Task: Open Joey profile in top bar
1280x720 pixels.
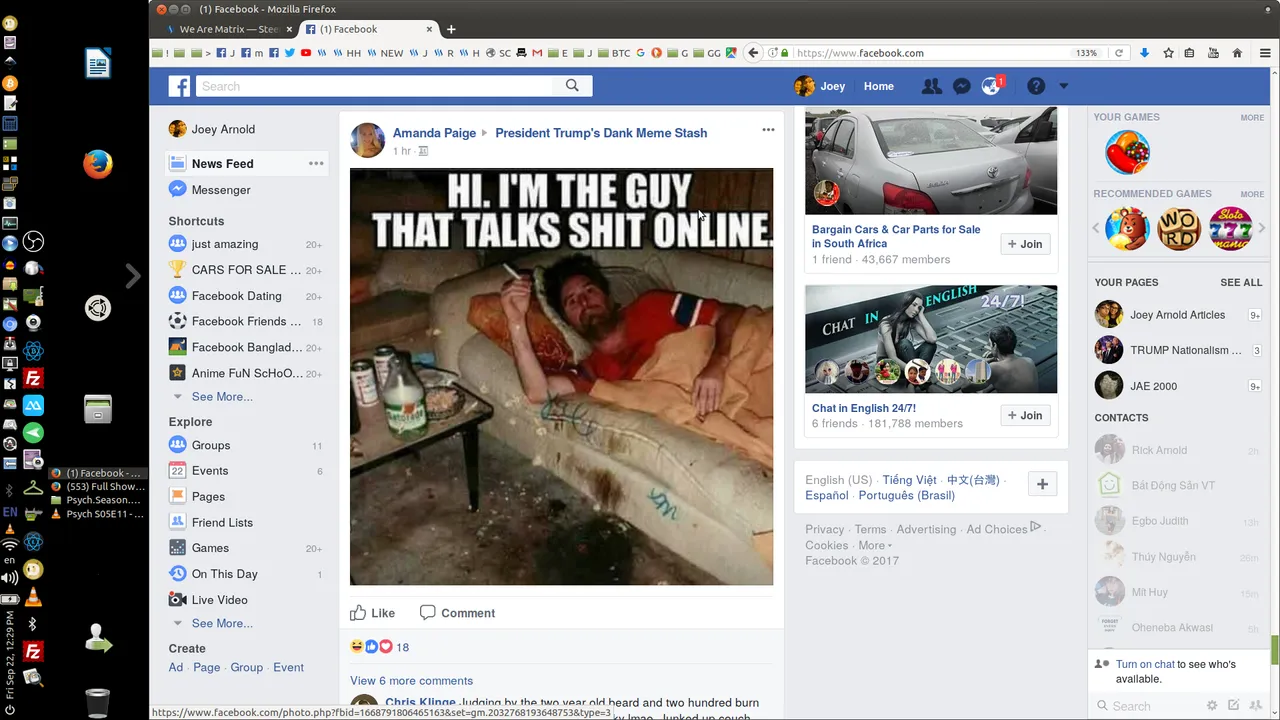Action: 820,86
